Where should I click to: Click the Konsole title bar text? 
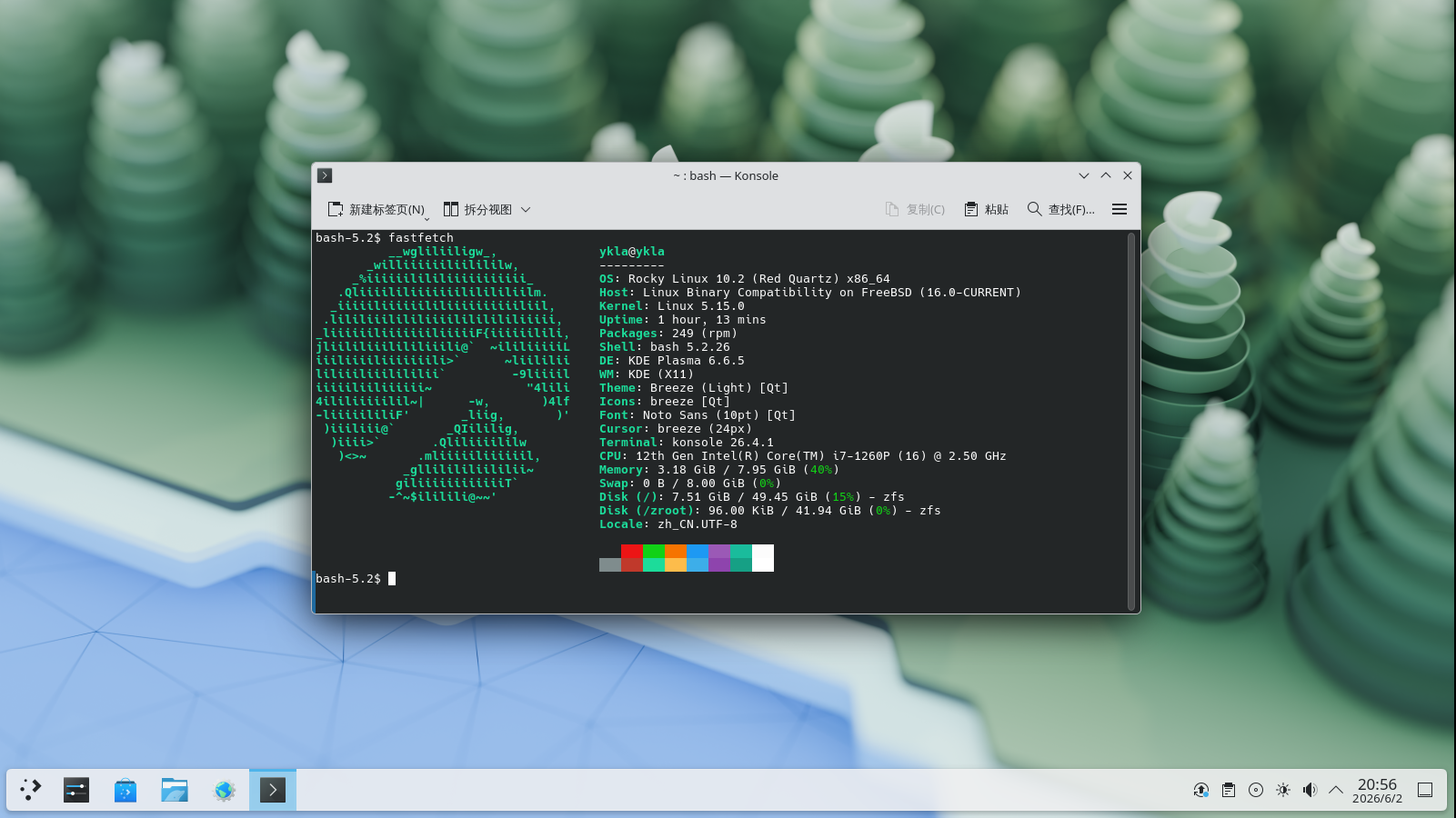[726, 175]
